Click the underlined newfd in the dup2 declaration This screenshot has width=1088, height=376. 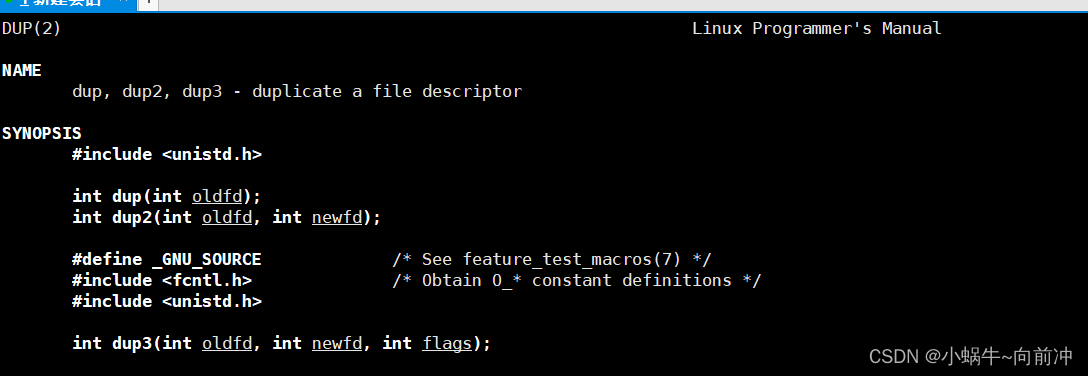(337, 217)
